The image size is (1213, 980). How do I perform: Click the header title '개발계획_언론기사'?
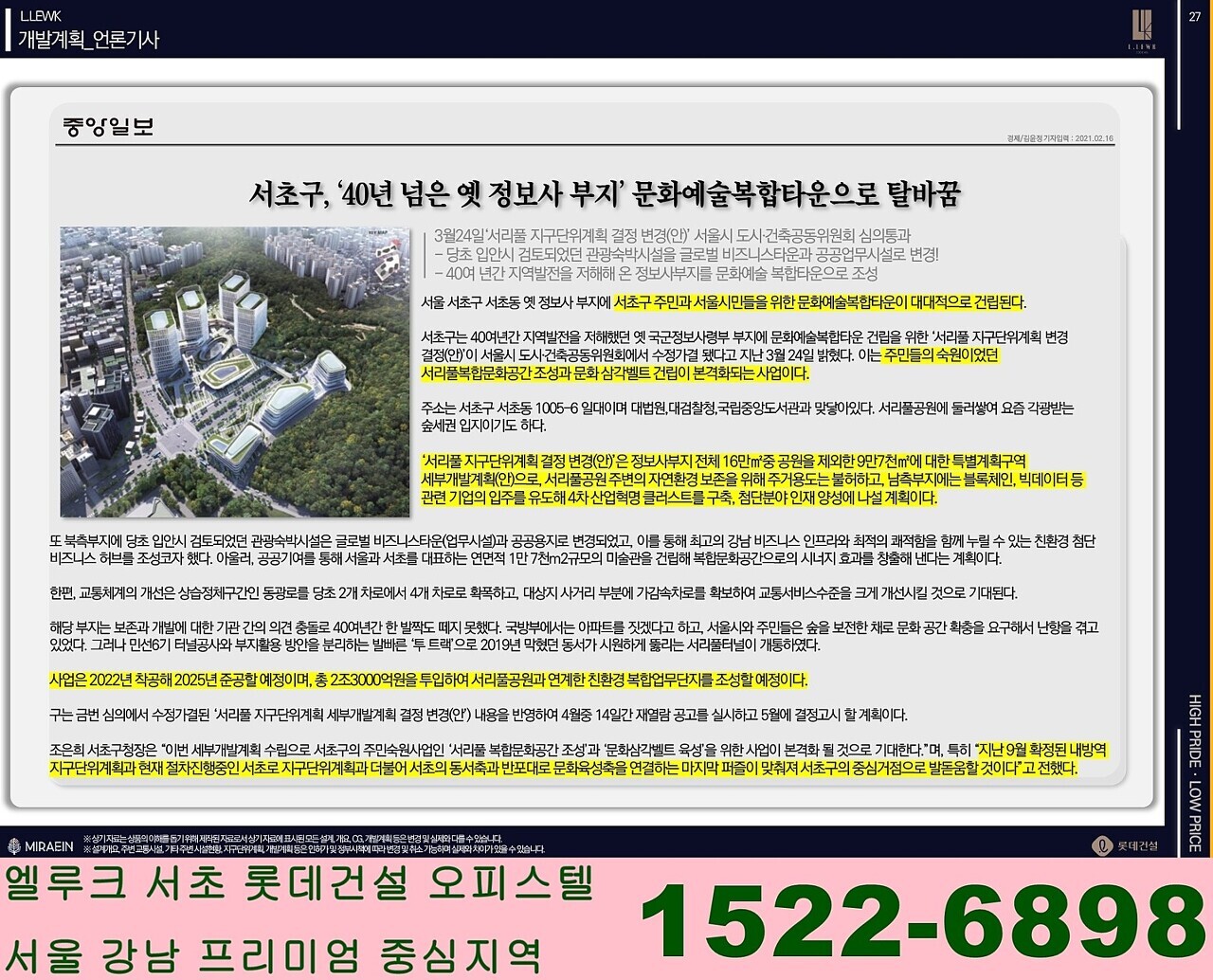(x=89, y=40)
